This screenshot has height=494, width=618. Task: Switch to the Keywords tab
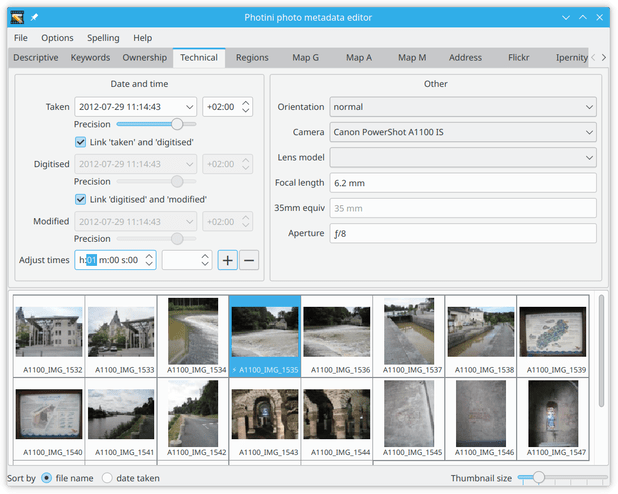90,58
